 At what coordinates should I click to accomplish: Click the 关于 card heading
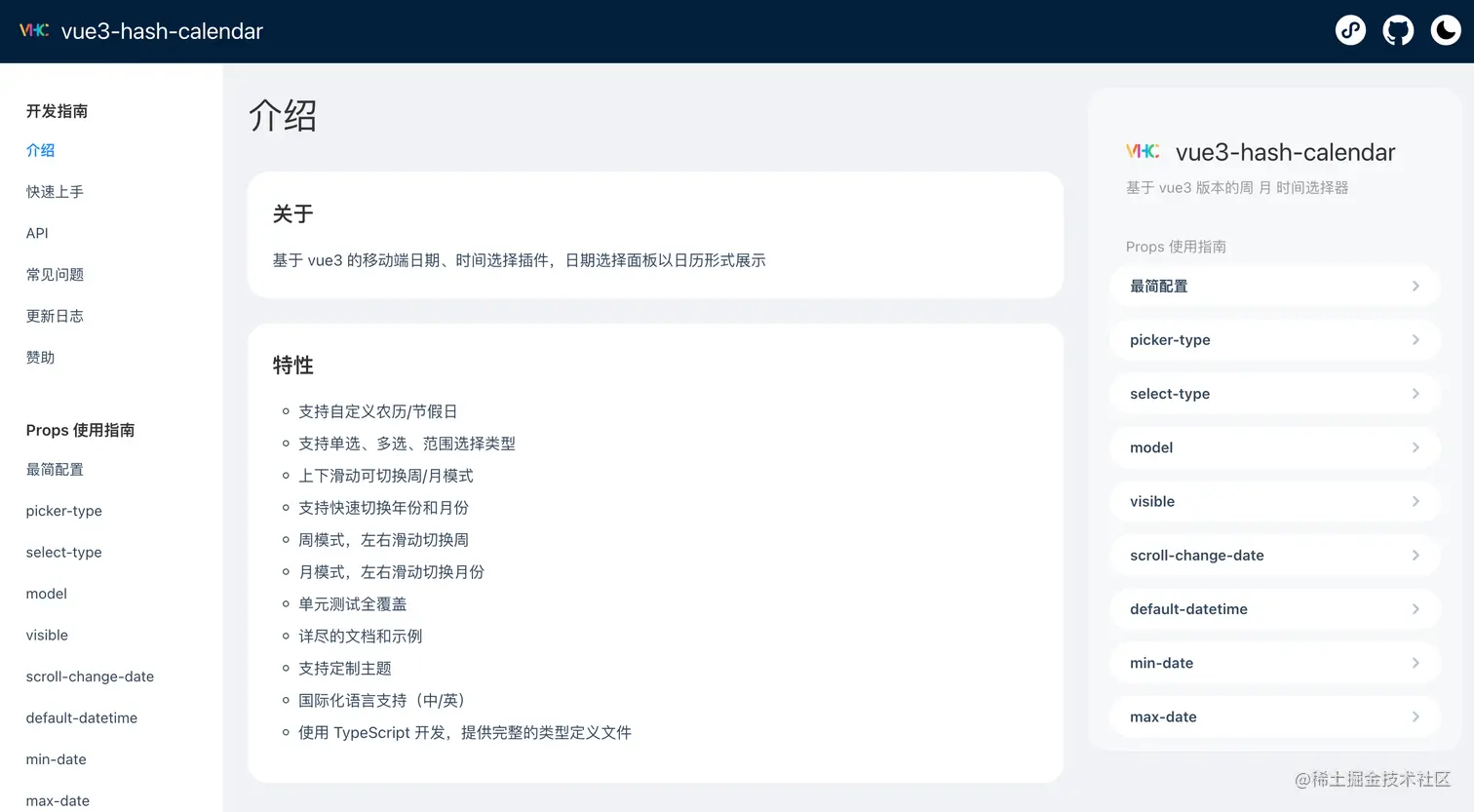point(292,213)
